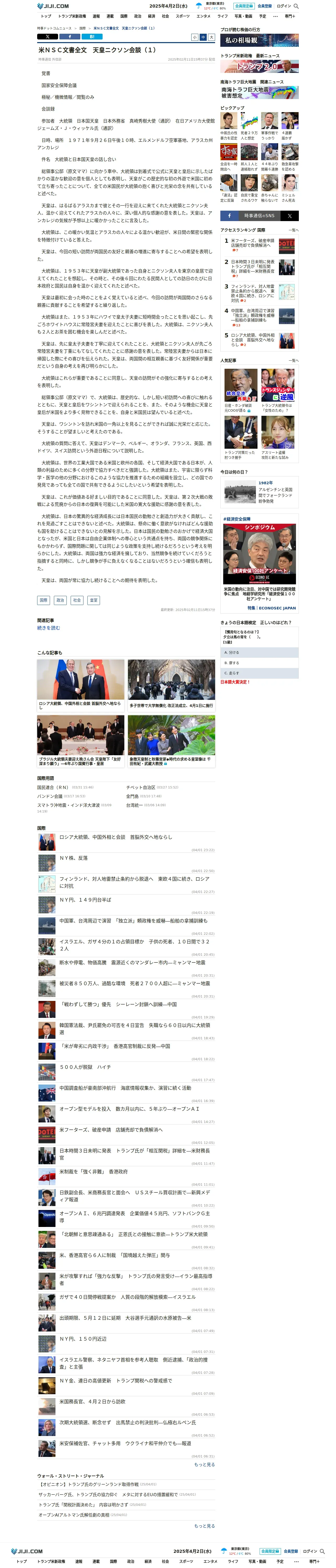Open ＮＹ株、反落 headline
The image size is (336, 1568).
[x=73, y=858]
